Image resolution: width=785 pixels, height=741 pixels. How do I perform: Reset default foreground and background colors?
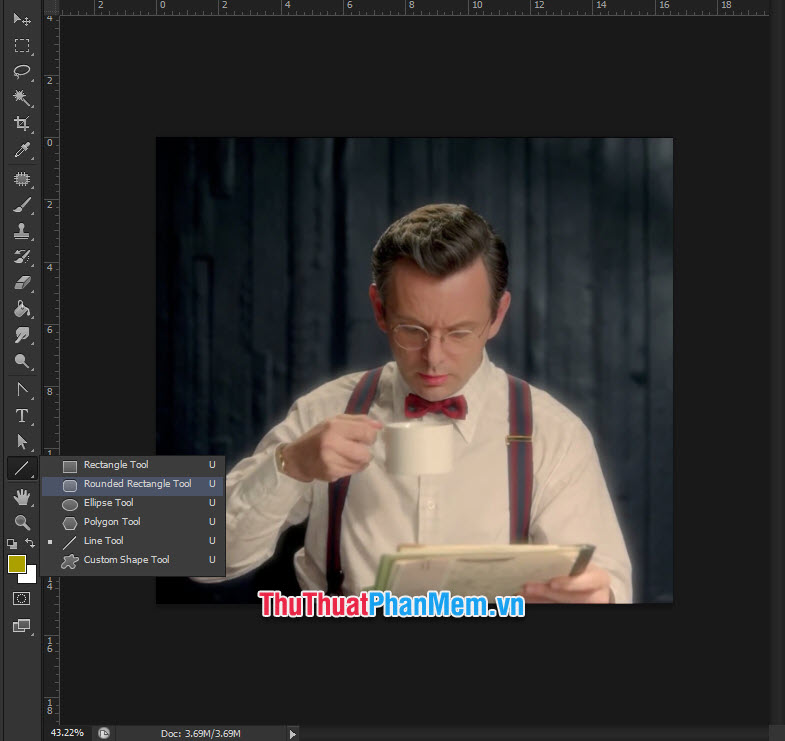coord(12,543)
